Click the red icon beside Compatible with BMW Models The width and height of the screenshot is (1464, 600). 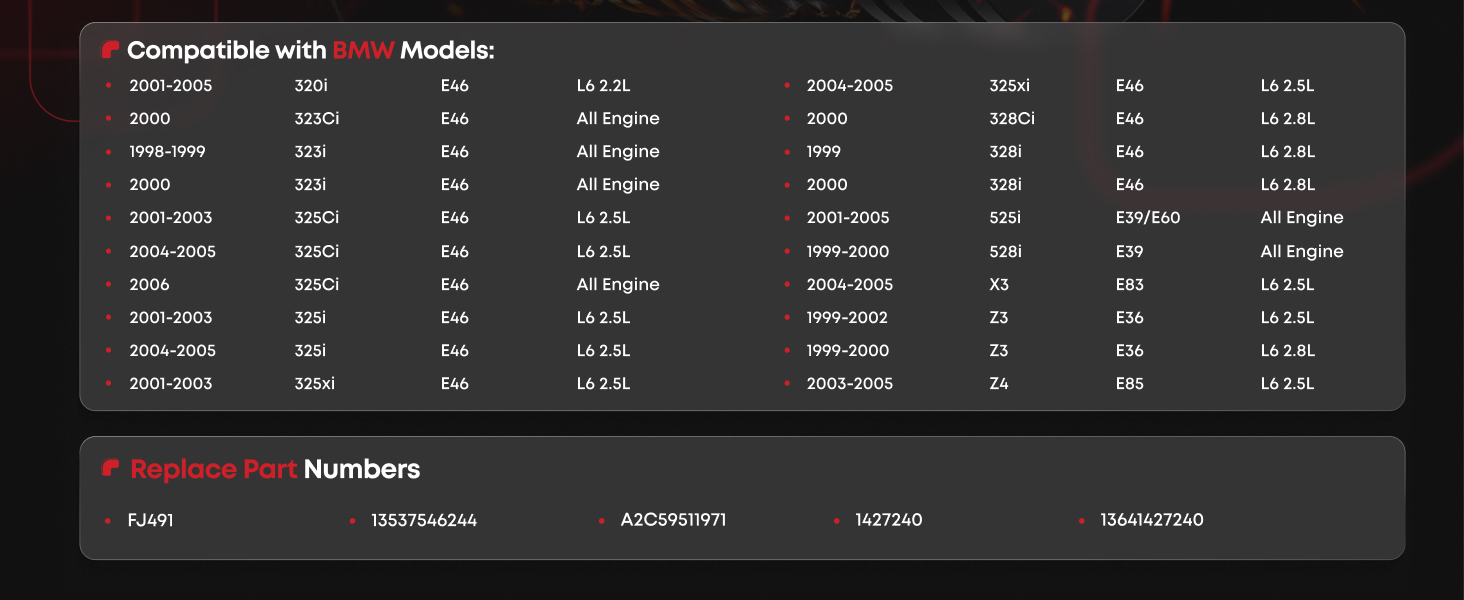[110, 50]
